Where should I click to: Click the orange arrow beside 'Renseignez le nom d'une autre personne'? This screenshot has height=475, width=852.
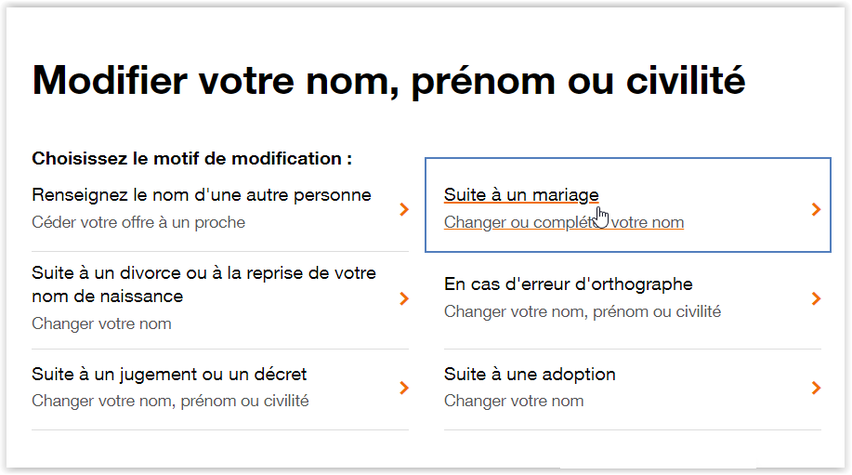(x=404, y=209)
